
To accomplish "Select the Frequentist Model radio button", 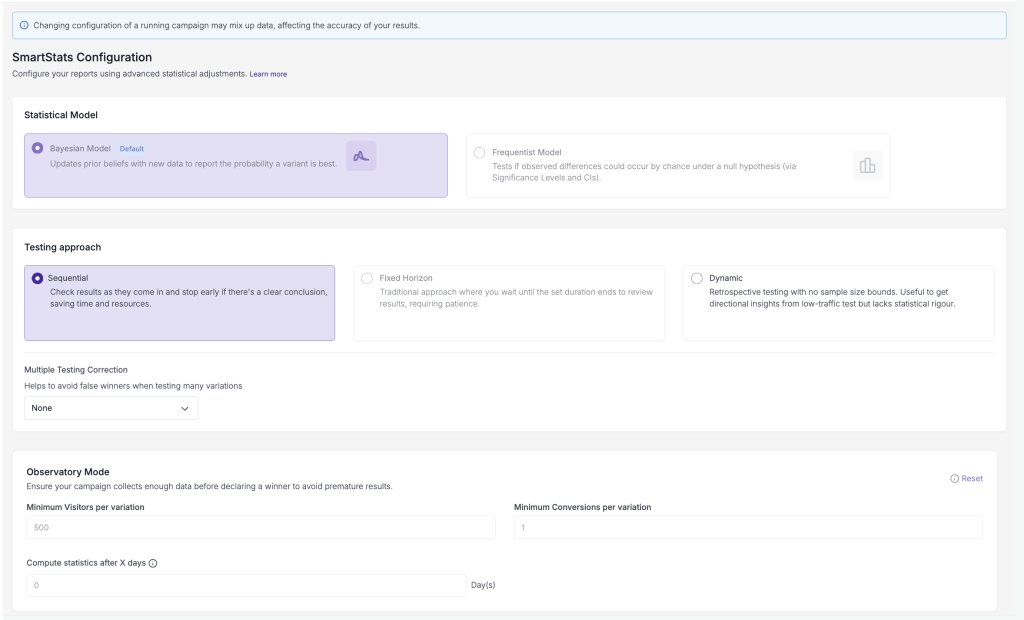I will pos(479,152).
